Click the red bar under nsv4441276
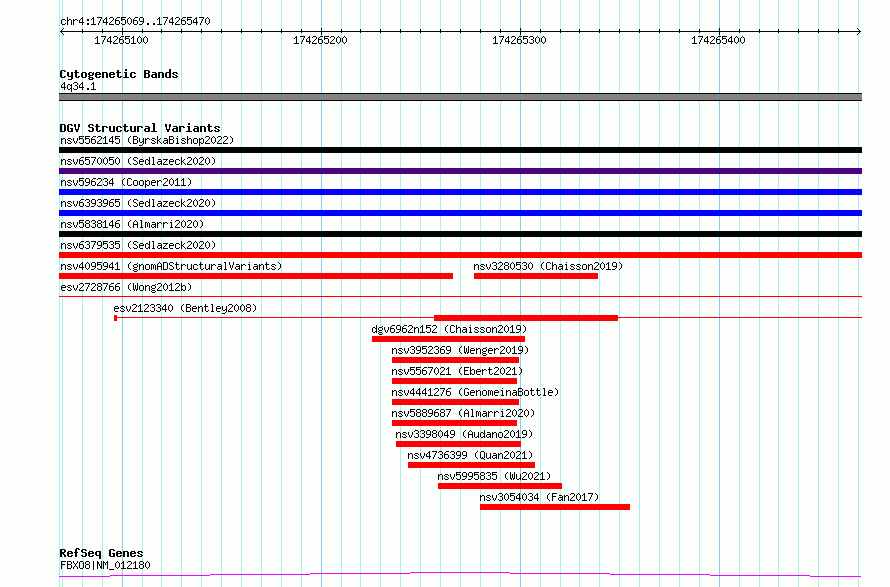890x587 pixels. click(x=455, y=402)
